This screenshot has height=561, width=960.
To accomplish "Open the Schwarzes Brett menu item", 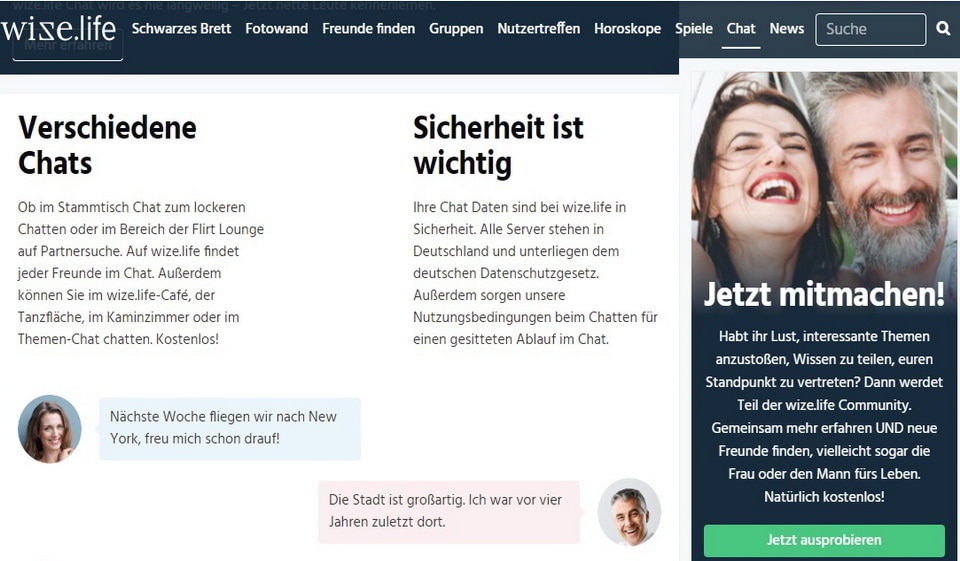I will coord(181,29).
